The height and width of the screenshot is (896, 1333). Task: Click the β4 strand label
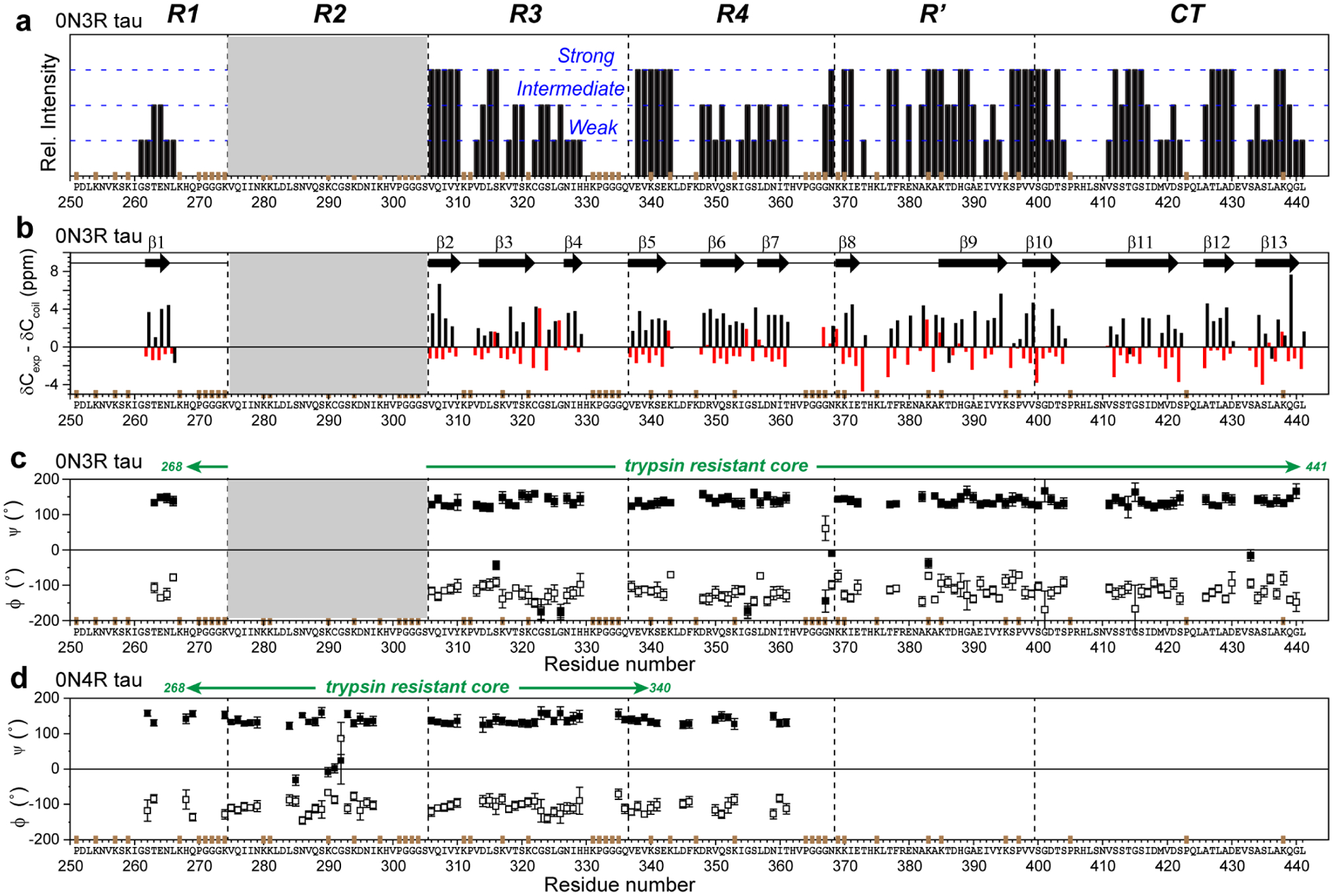[573, 242]
